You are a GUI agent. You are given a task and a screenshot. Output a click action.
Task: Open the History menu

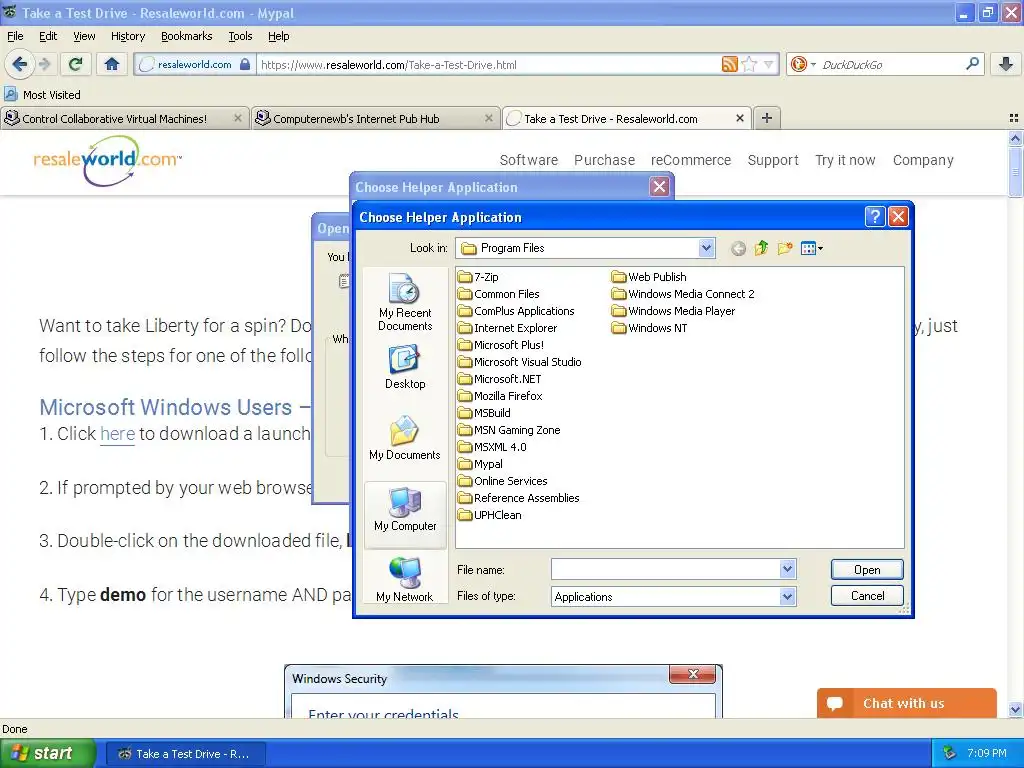[127, 36]
